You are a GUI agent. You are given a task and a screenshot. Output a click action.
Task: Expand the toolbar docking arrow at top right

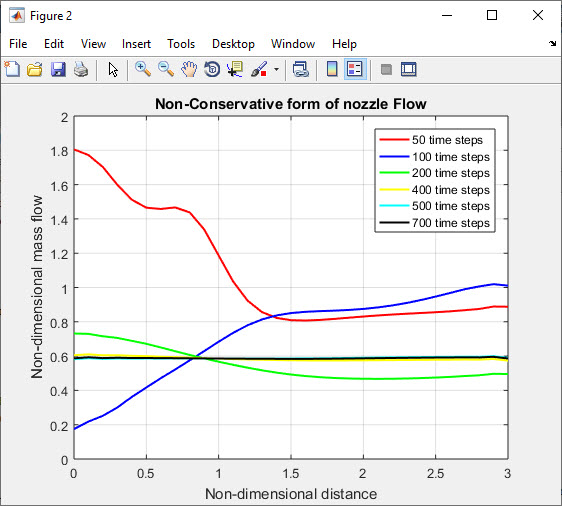click(x=552, y=44)
